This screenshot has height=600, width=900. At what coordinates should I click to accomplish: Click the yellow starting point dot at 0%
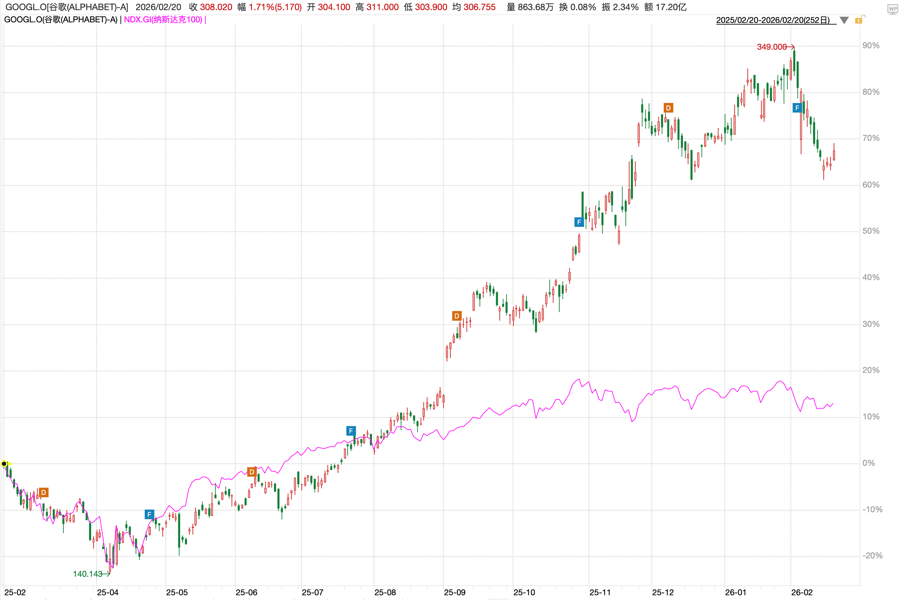(5, 464)
